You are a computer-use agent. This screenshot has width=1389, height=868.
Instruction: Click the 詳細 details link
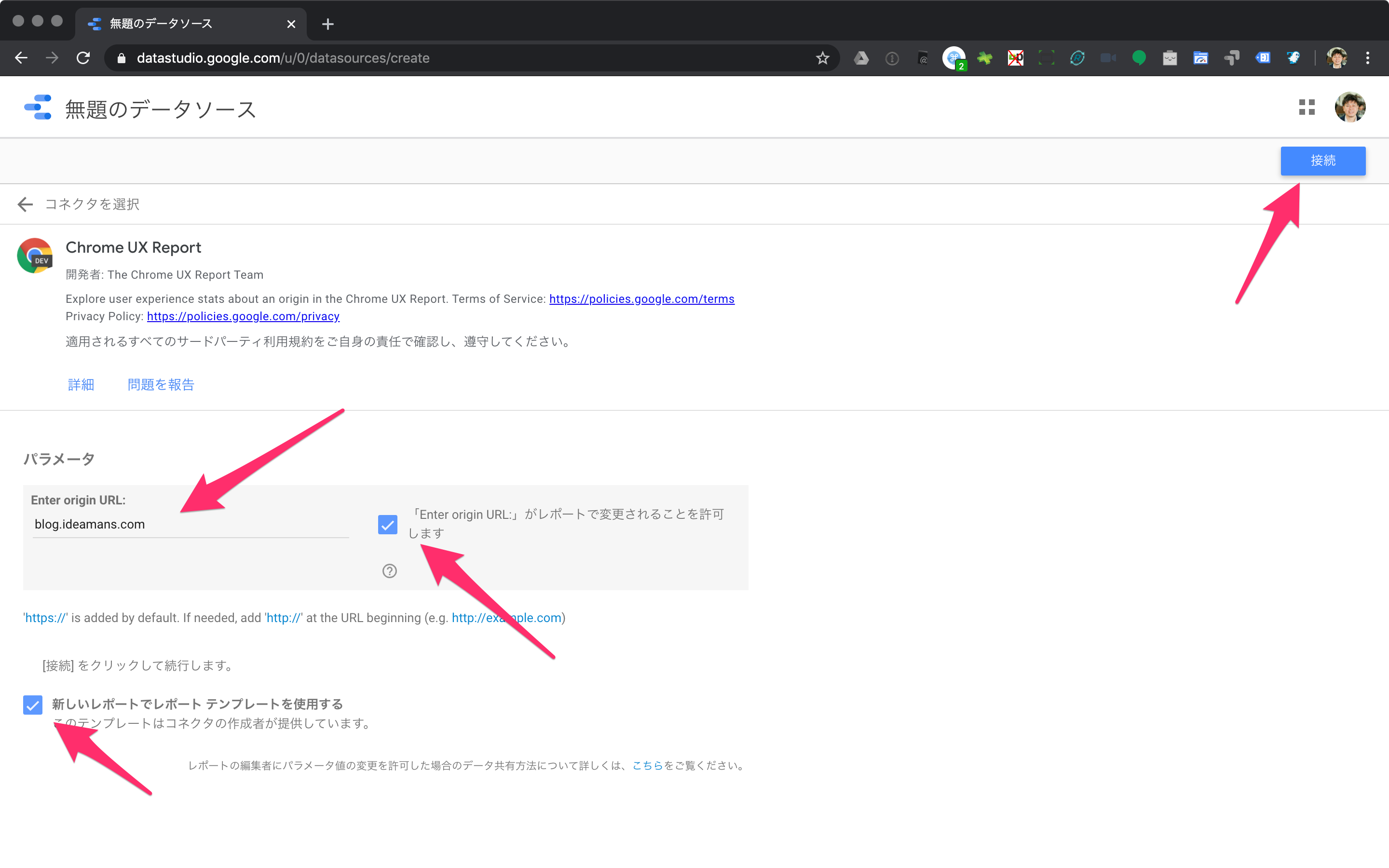click(x=81, y=385)
